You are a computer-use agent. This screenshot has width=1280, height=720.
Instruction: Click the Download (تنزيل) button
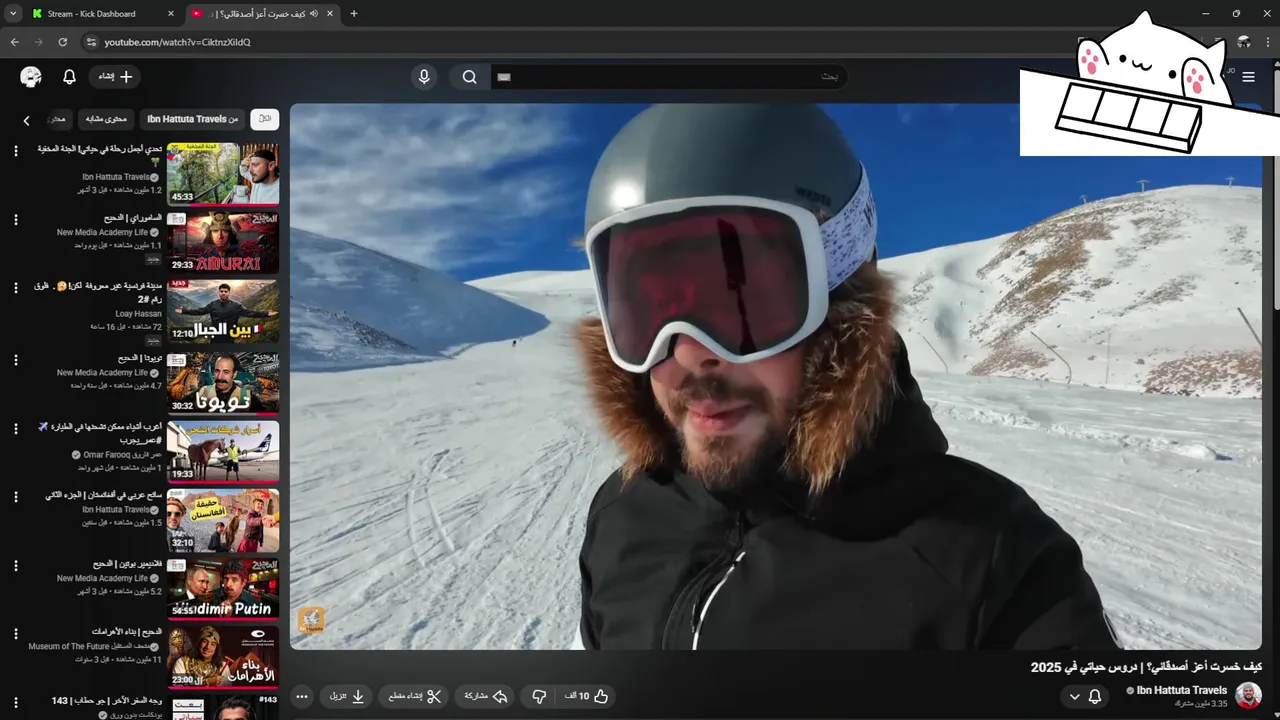point(348,696)
